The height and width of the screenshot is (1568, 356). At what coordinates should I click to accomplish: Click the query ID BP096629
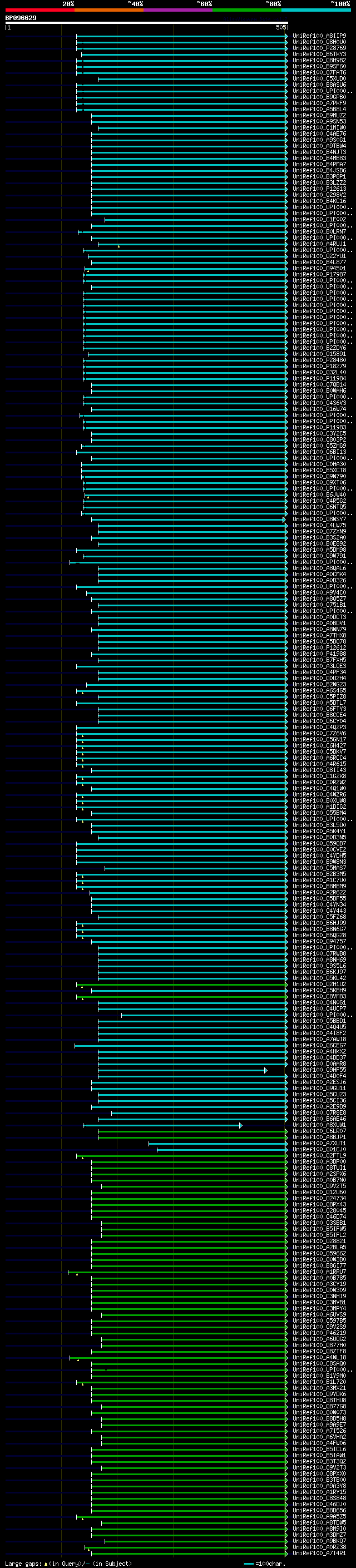(21, 18)
